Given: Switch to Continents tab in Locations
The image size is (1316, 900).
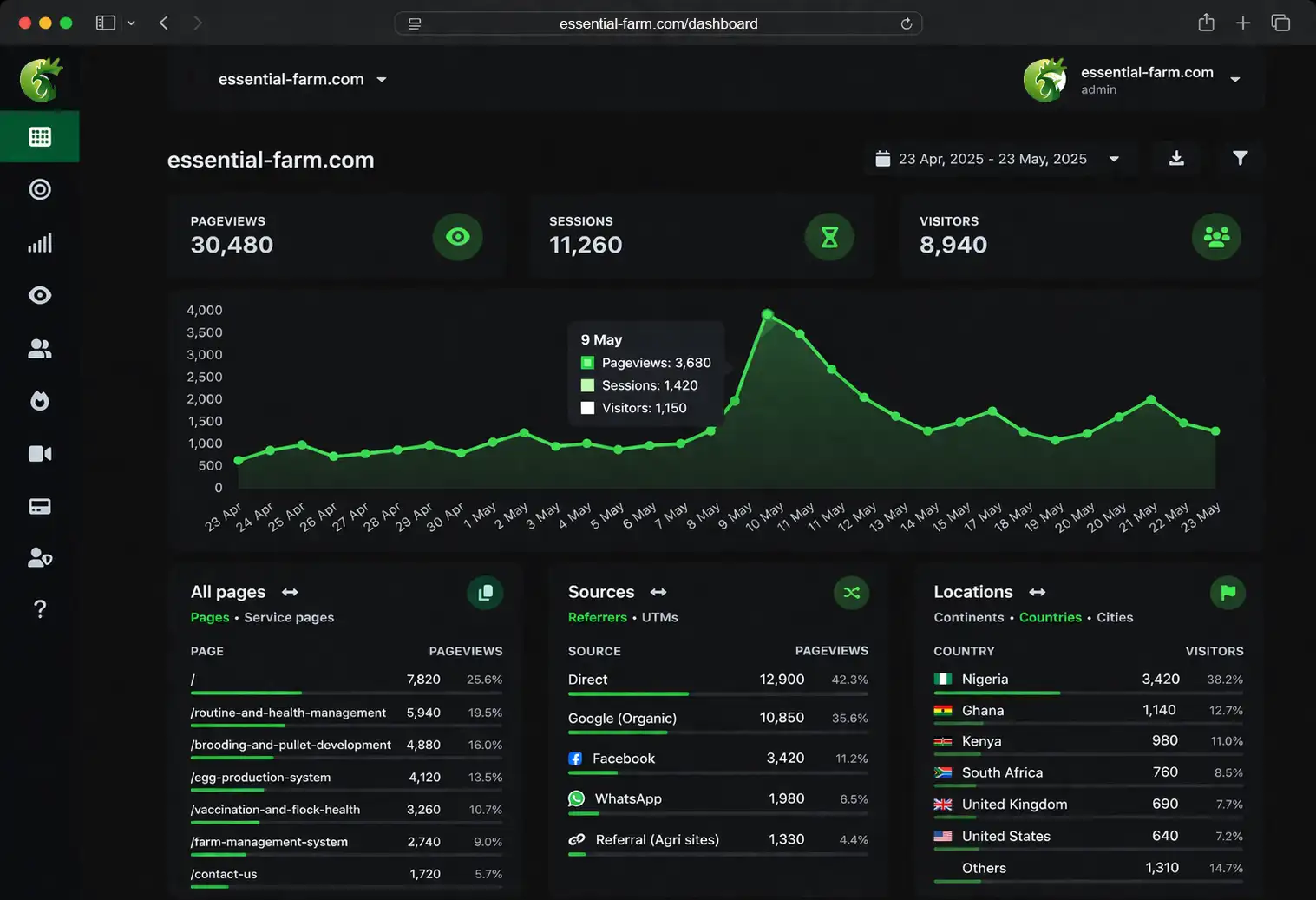Looking at the screenshot, I should [969, 617].
